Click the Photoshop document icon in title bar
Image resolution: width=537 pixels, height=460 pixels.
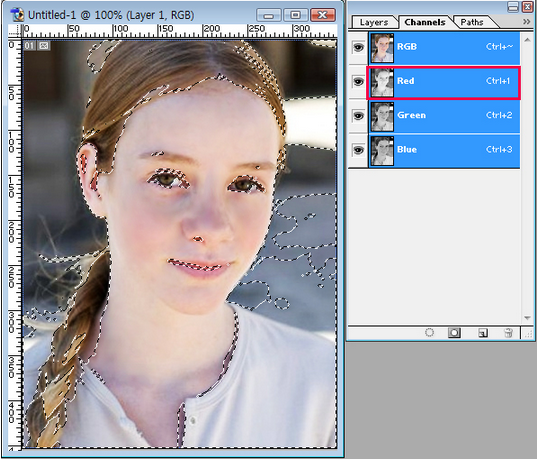(x=17, y=15)
